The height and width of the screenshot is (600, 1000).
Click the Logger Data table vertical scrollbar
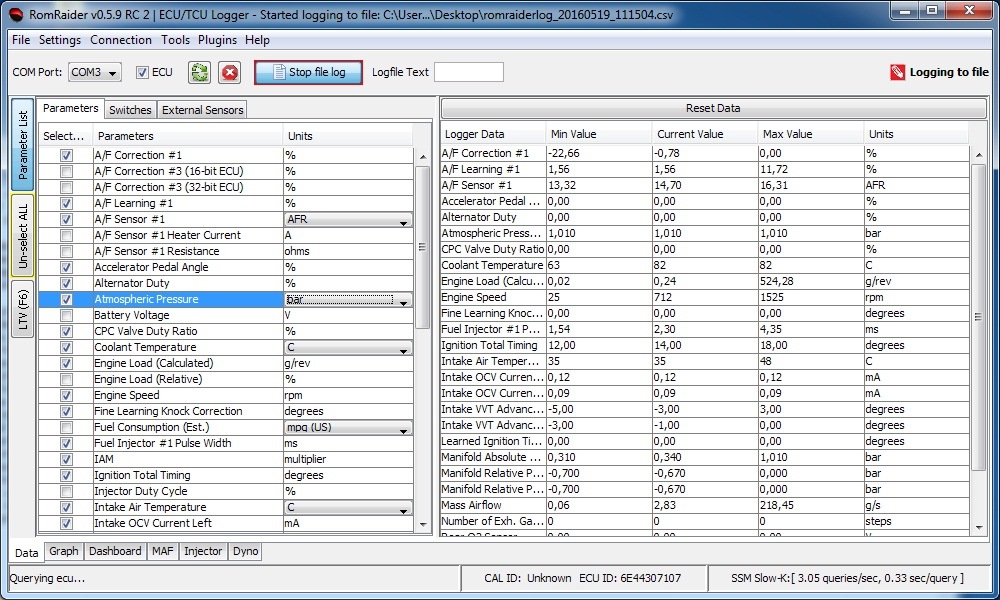(978, 340)
